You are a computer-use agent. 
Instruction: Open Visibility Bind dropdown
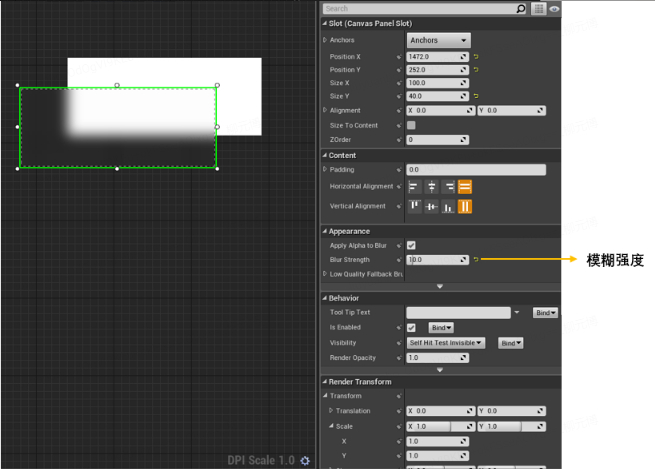click(x=510, y=343)
